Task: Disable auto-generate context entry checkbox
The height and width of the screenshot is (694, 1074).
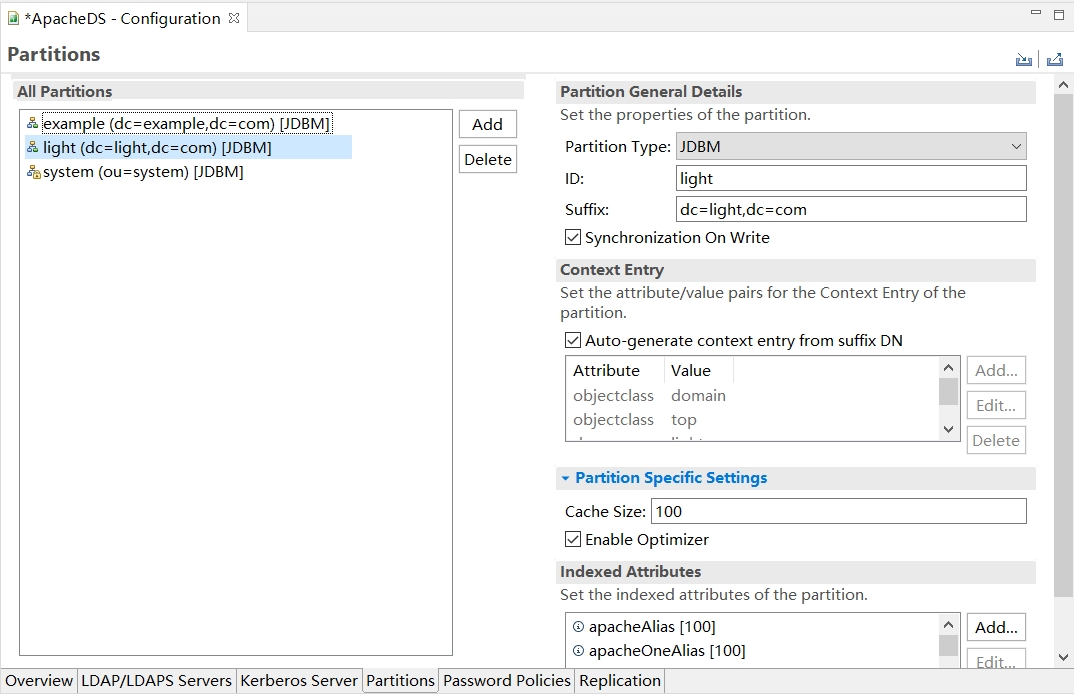Action: coord(573,341)
